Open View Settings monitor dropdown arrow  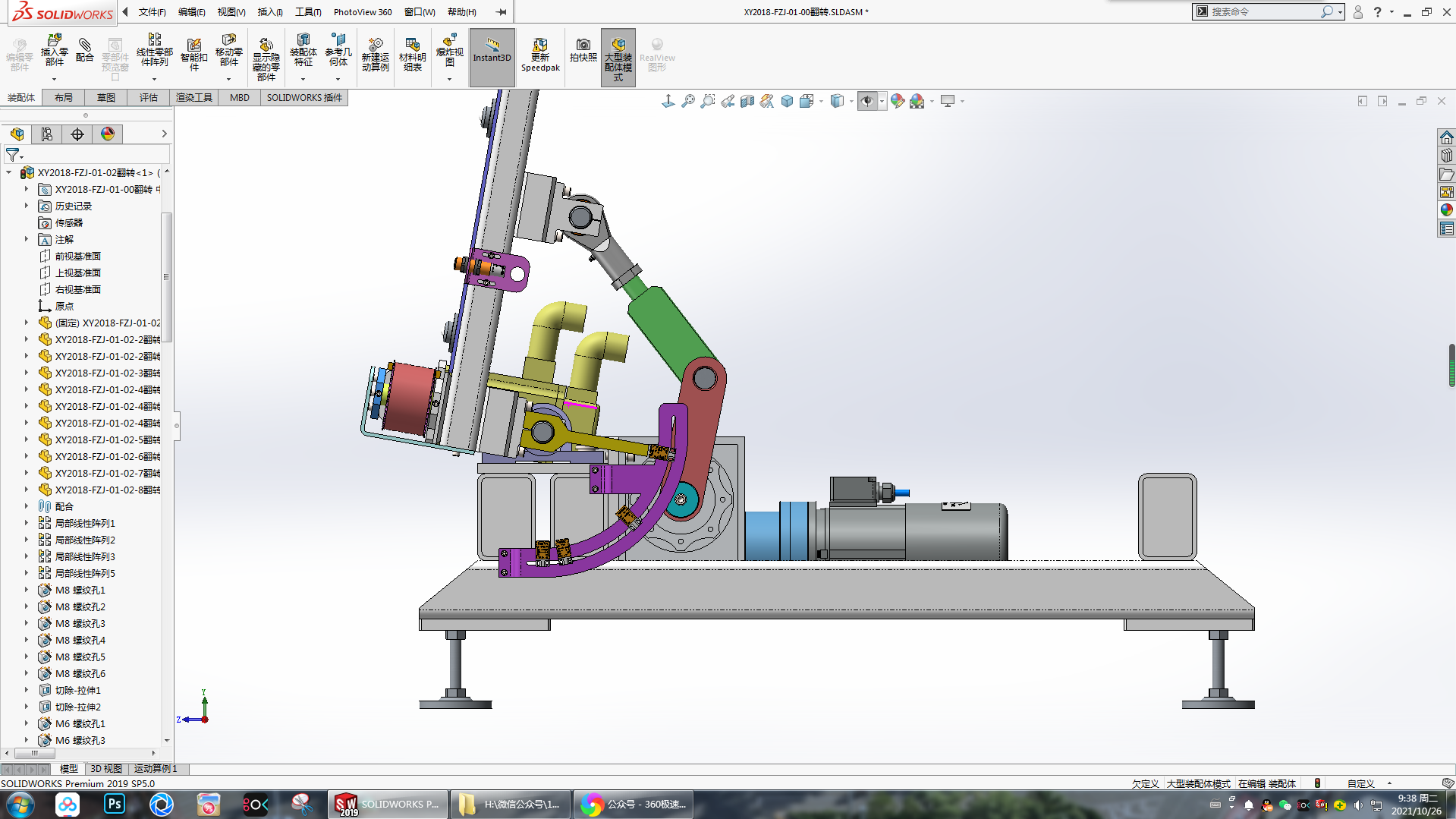click(x=962, y=101)
